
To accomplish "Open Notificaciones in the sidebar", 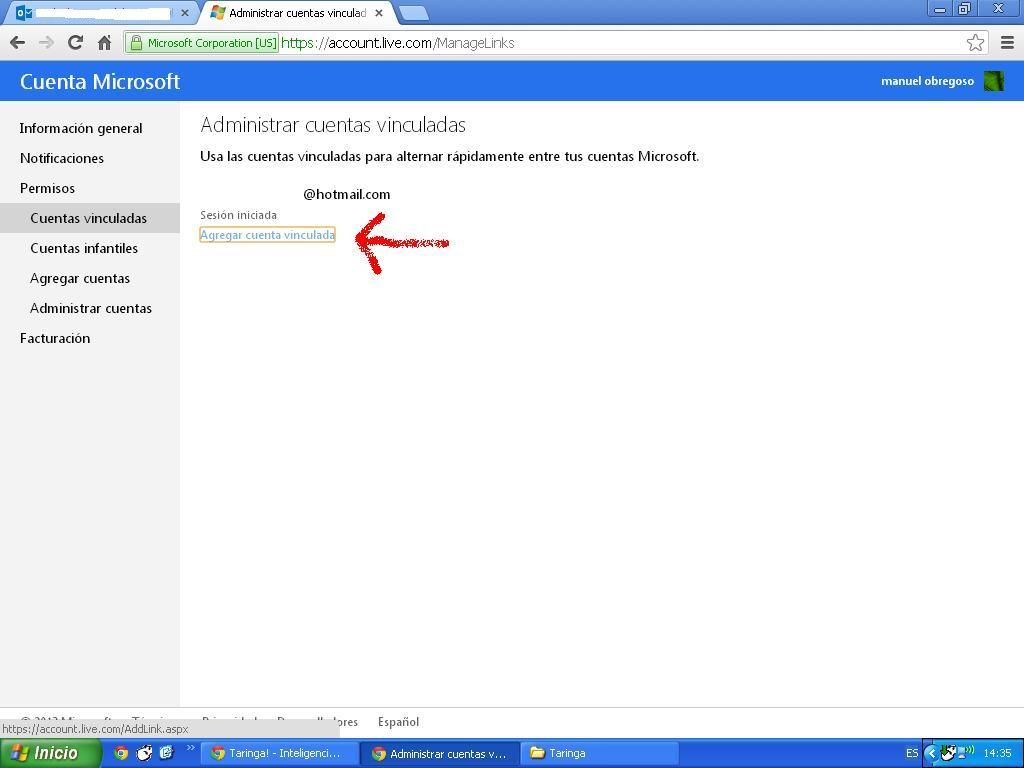I will click(x=62, y=158).
